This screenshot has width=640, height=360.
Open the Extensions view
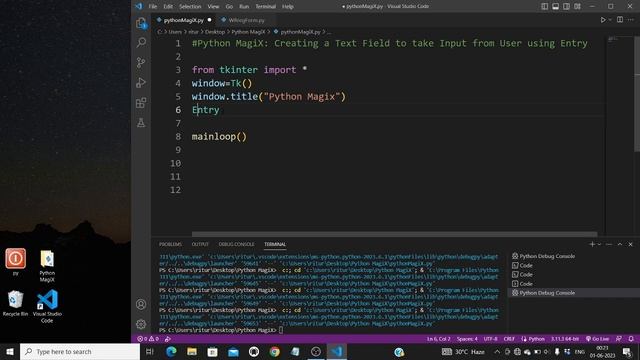pos(141,102)
